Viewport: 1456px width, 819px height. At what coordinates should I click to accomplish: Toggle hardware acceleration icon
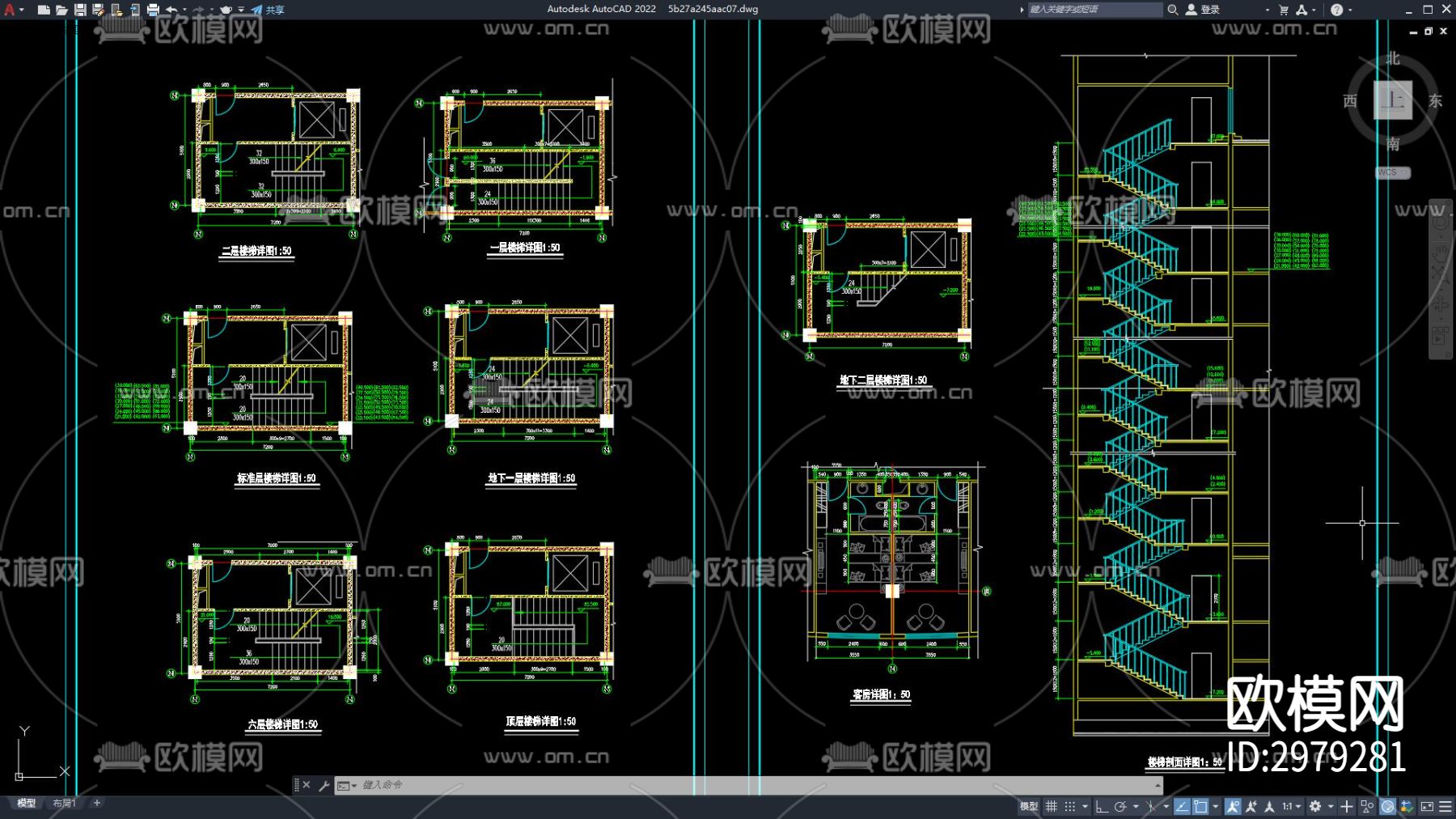[1387, 806]
